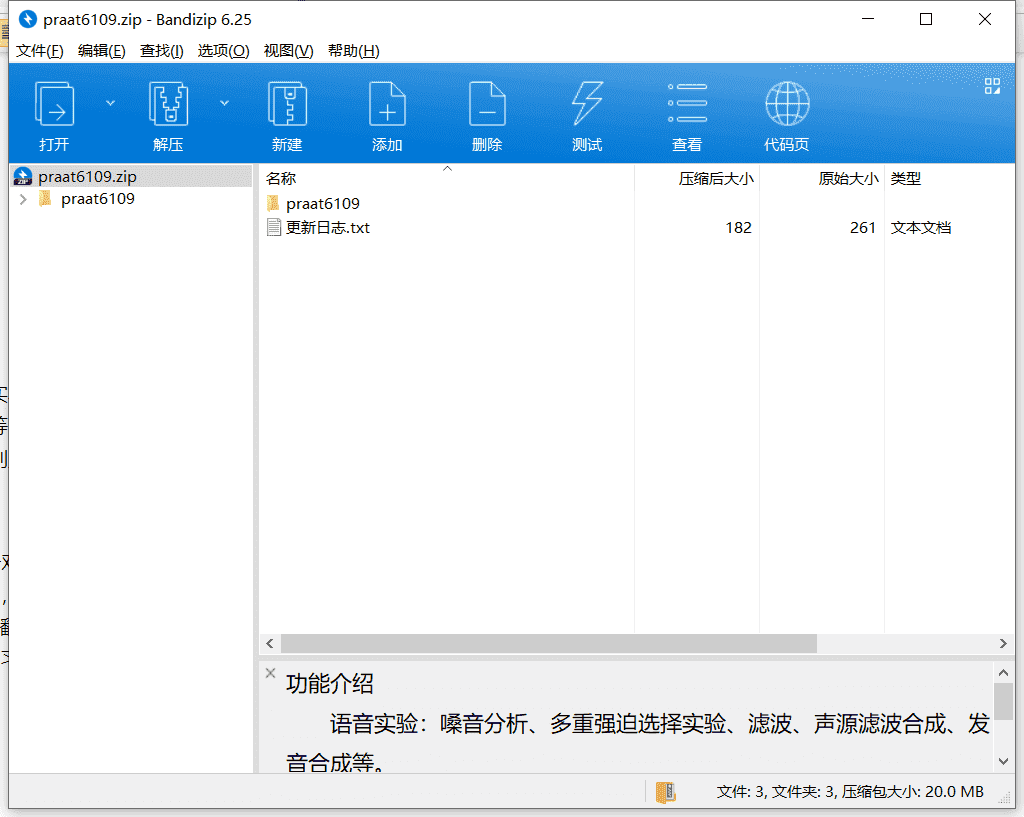Select praat6109 folder in the tree panel
Viewport: 1024px width, 817px height.
pos(97,199)
